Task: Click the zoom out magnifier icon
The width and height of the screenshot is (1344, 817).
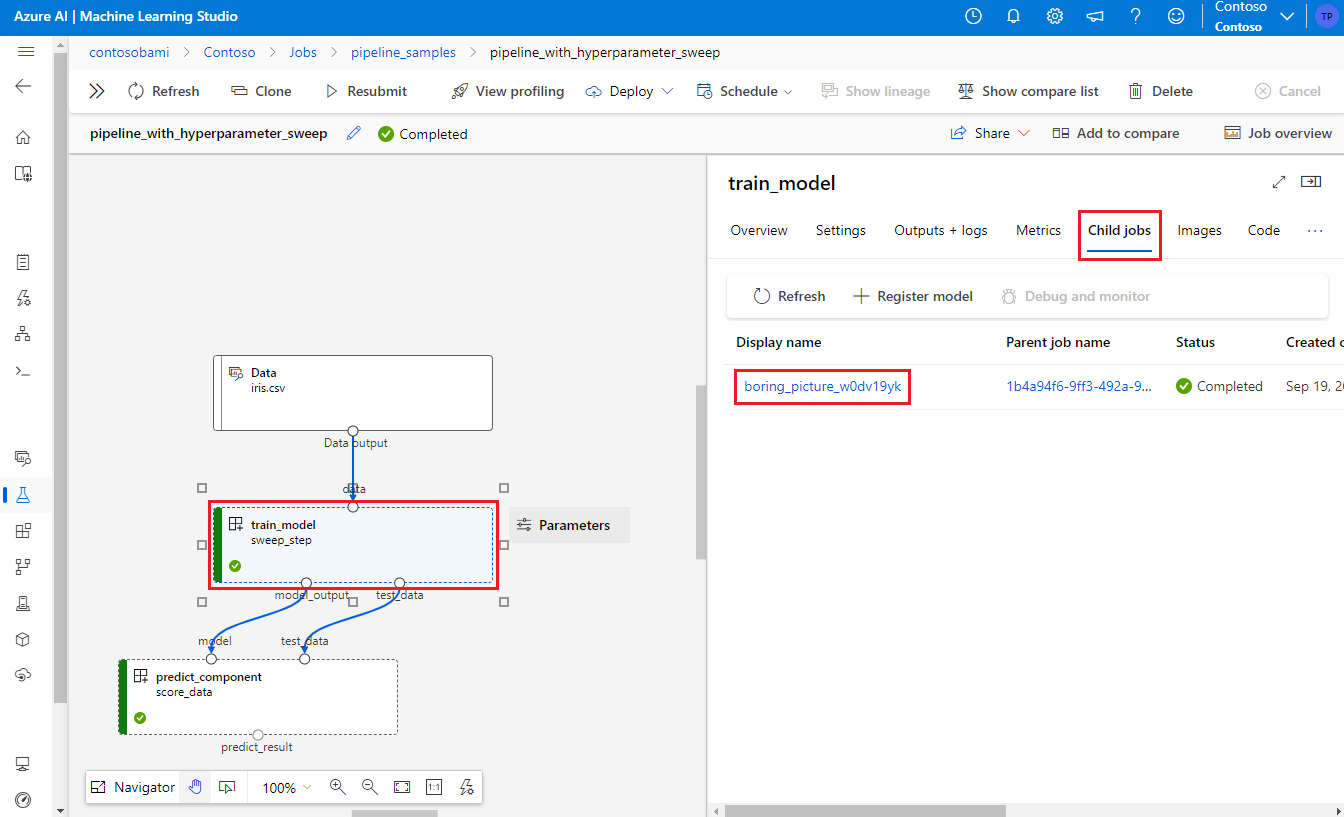Action: click(x=370, y=787)
